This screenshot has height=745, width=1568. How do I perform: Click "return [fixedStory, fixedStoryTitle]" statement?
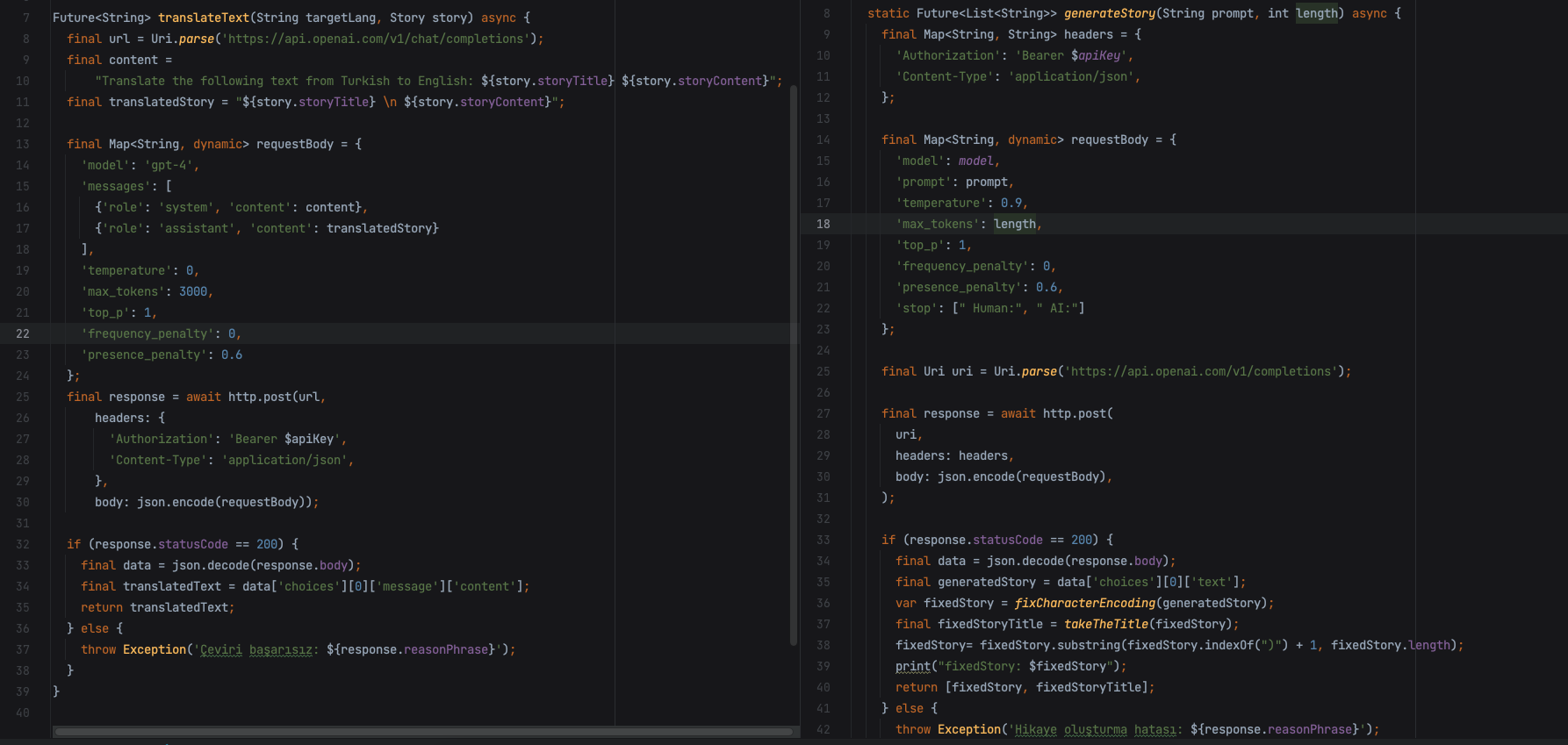coord(1025,687)
